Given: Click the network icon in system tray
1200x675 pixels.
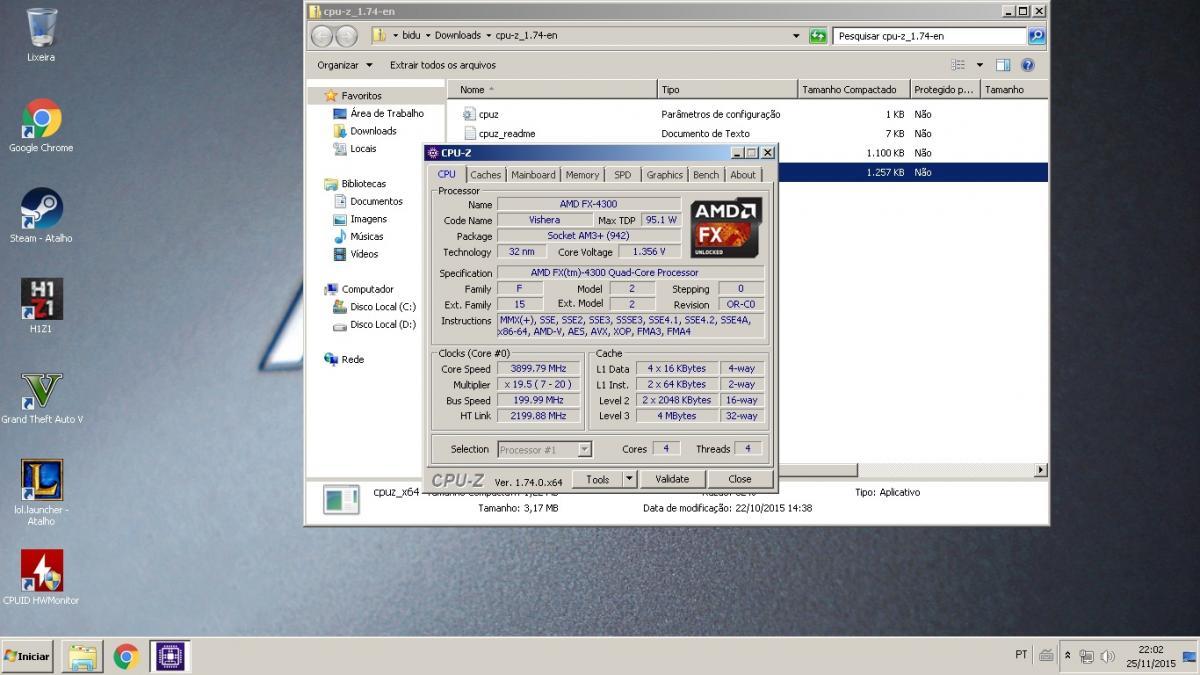Looking at the screenshot, I should tap(1086, 656).
